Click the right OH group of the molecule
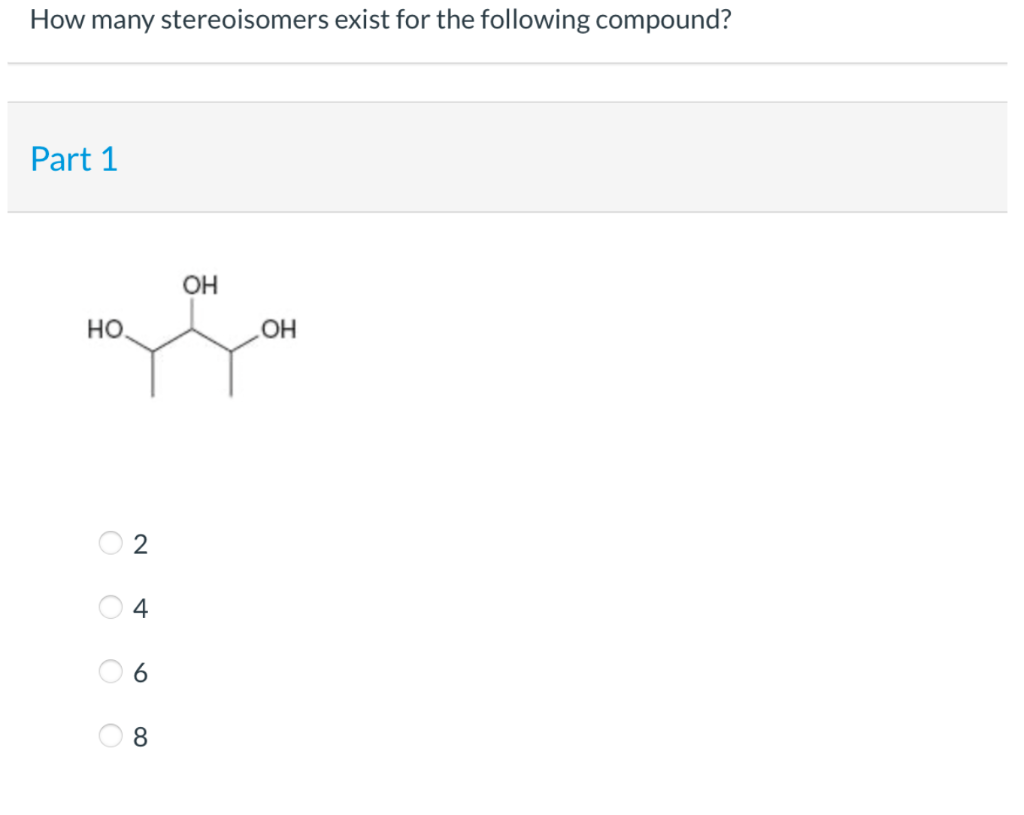1024x815 pixels. pyautogui.click(x=279, y=329)
